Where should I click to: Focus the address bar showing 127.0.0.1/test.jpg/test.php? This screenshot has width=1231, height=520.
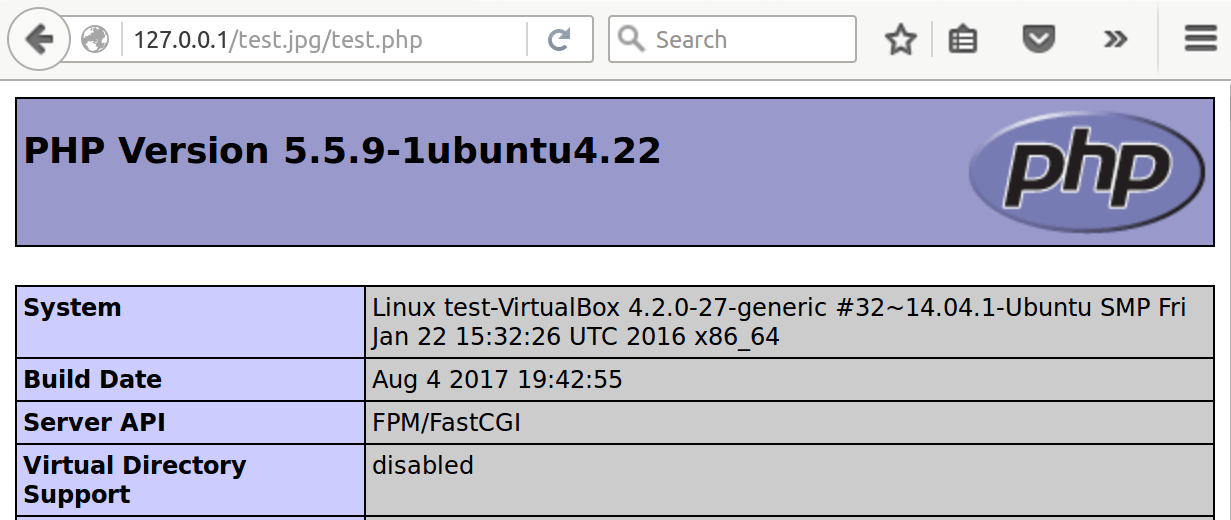click(x=300, y=40)
